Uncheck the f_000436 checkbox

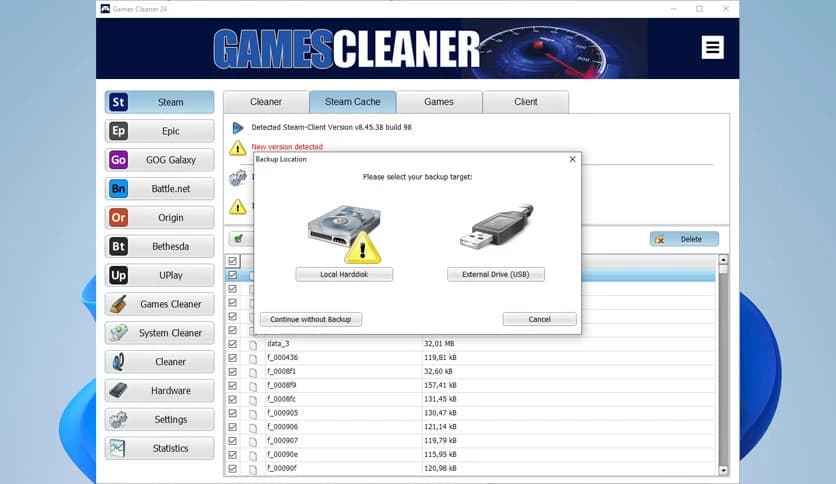coord(232,358)
